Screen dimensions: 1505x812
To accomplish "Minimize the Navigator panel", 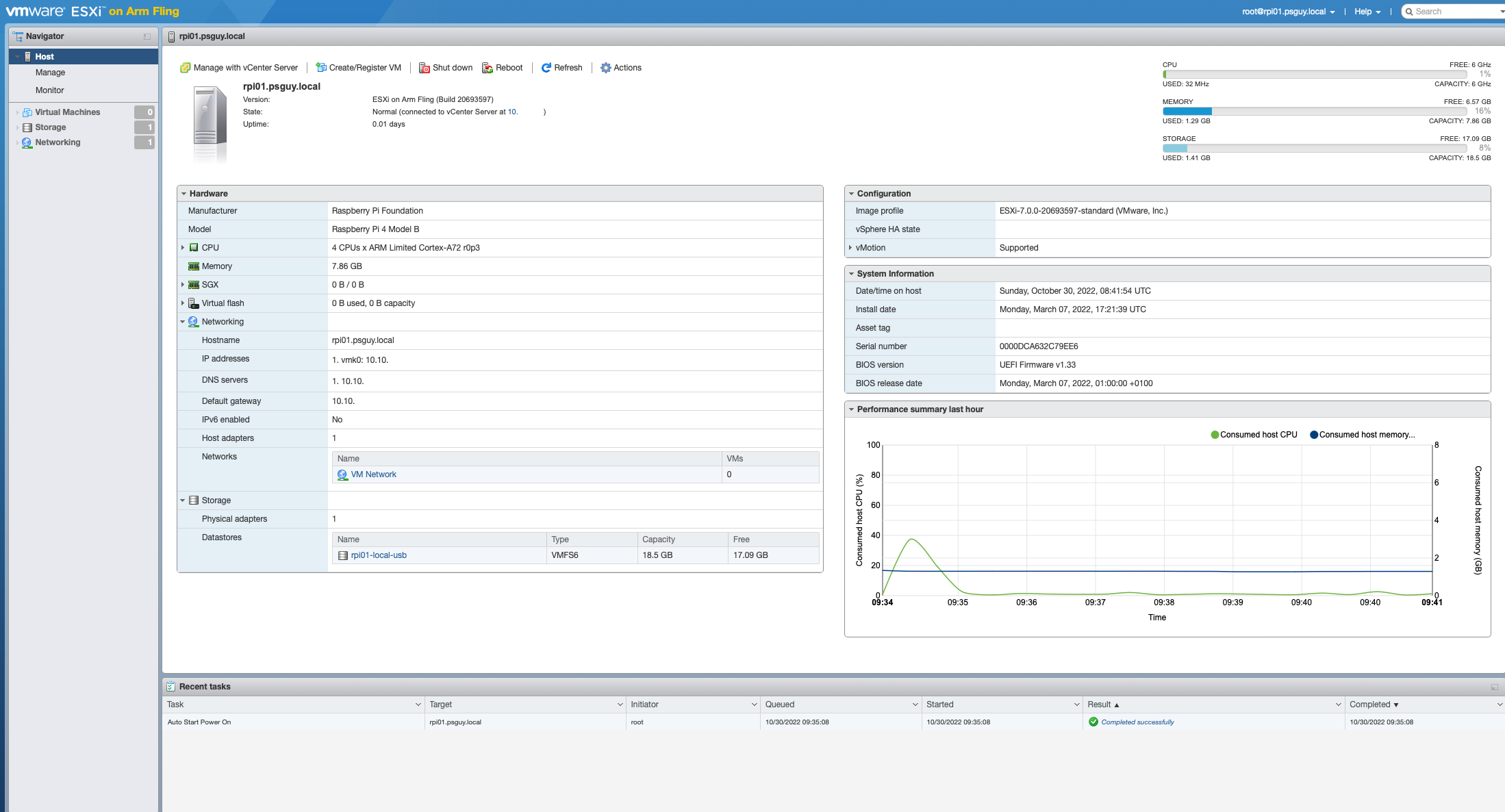I will 147,36.
